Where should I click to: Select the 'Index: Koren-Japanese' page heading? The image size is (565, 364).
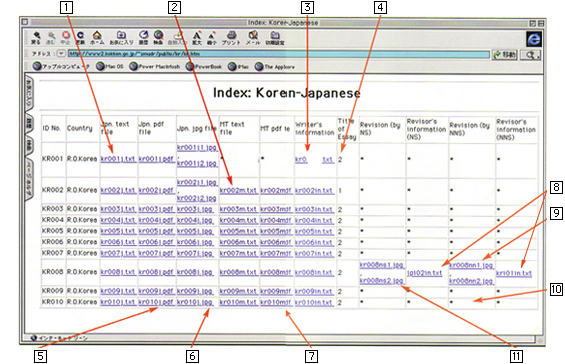[286, 93]
